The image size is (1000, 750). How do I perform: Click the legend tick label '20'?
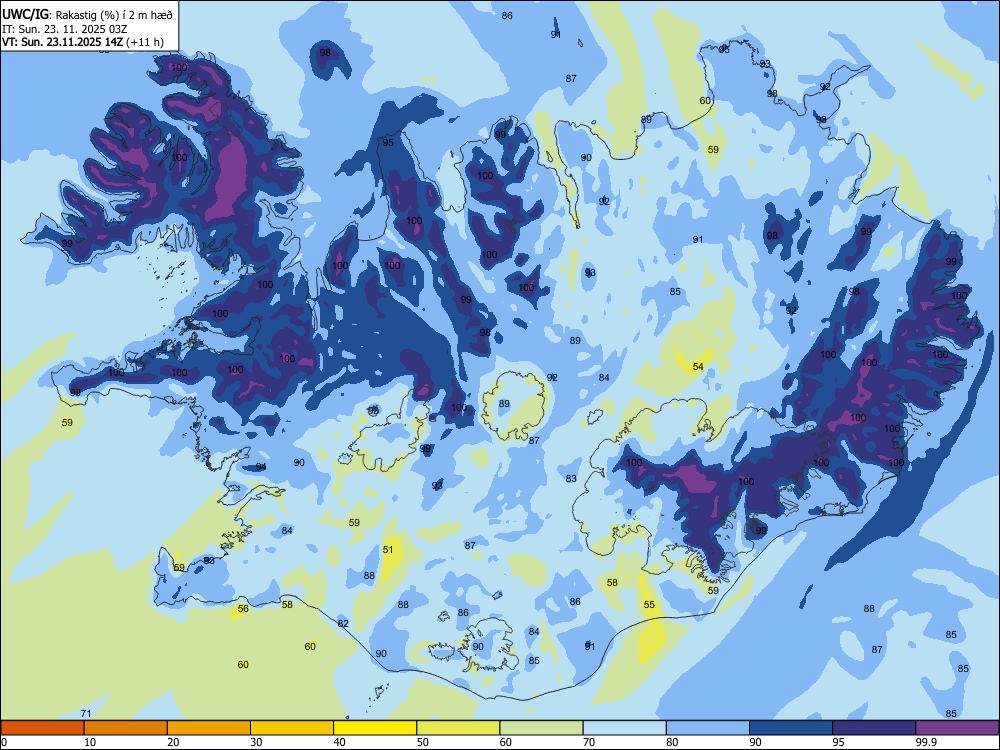(x=173, y=742)
